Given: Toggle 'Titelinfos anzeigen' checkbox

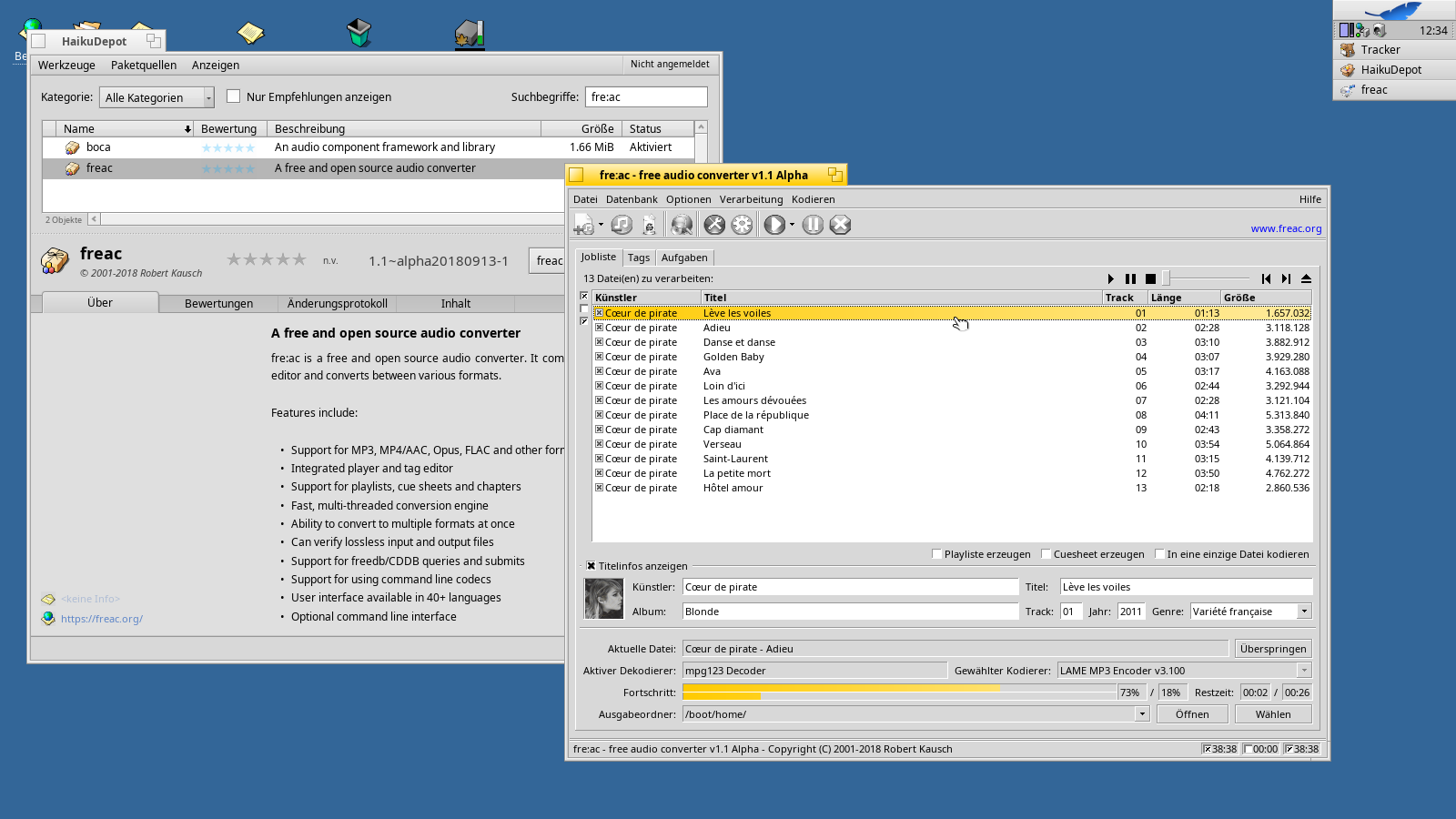Looking at the screenshot, I should 591,566.
